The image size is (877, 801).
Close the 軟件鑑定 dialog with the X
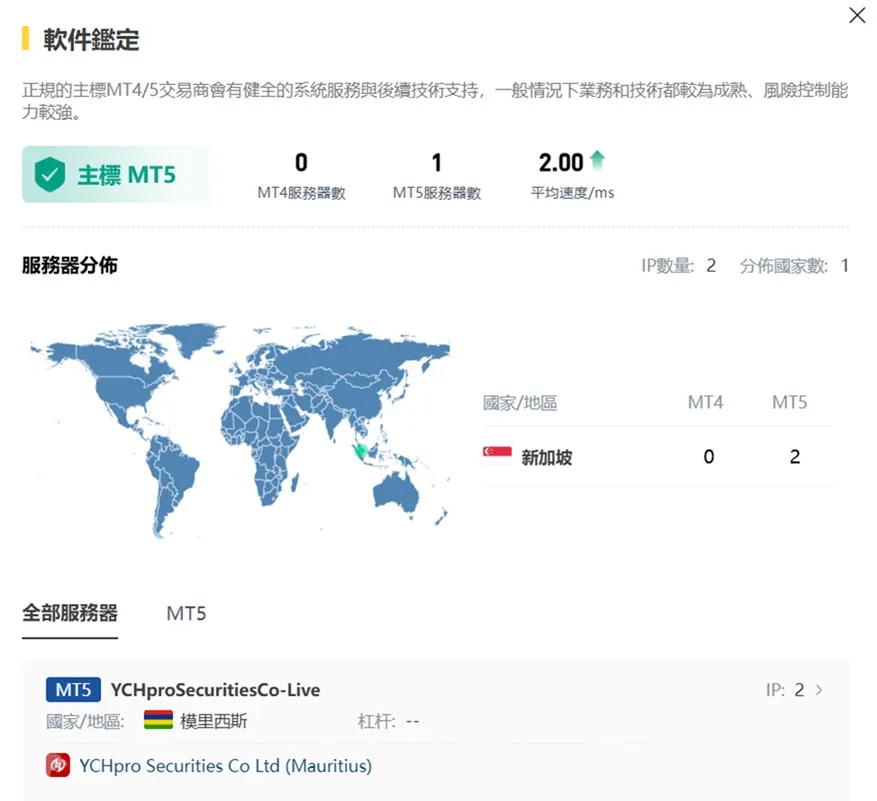(x=857, y=15)
